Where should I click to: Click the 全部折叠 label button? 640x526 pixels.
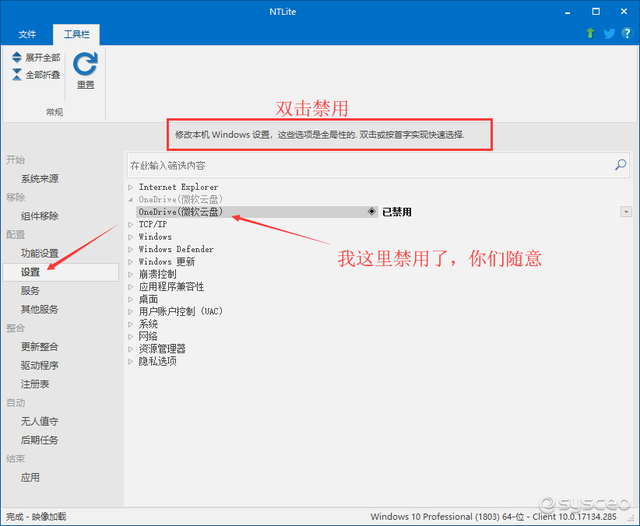click(x=43, y=75)
